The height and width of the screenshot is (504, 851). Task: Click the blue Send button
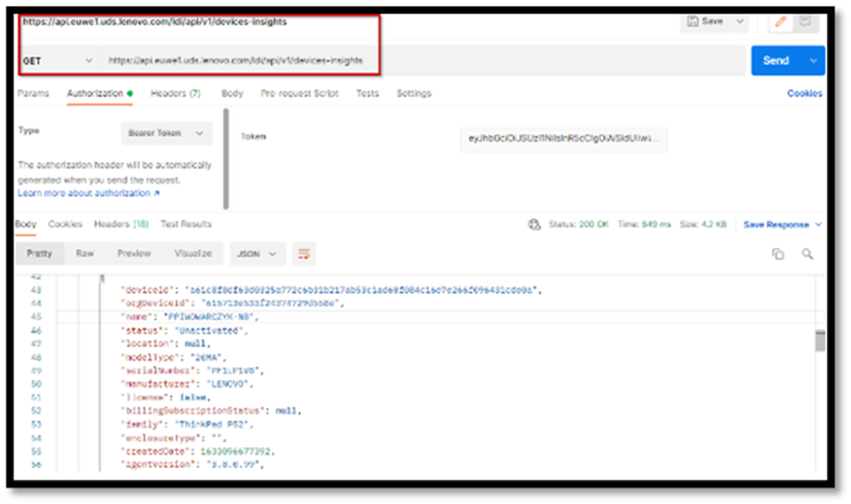click(x=776, y=61)
